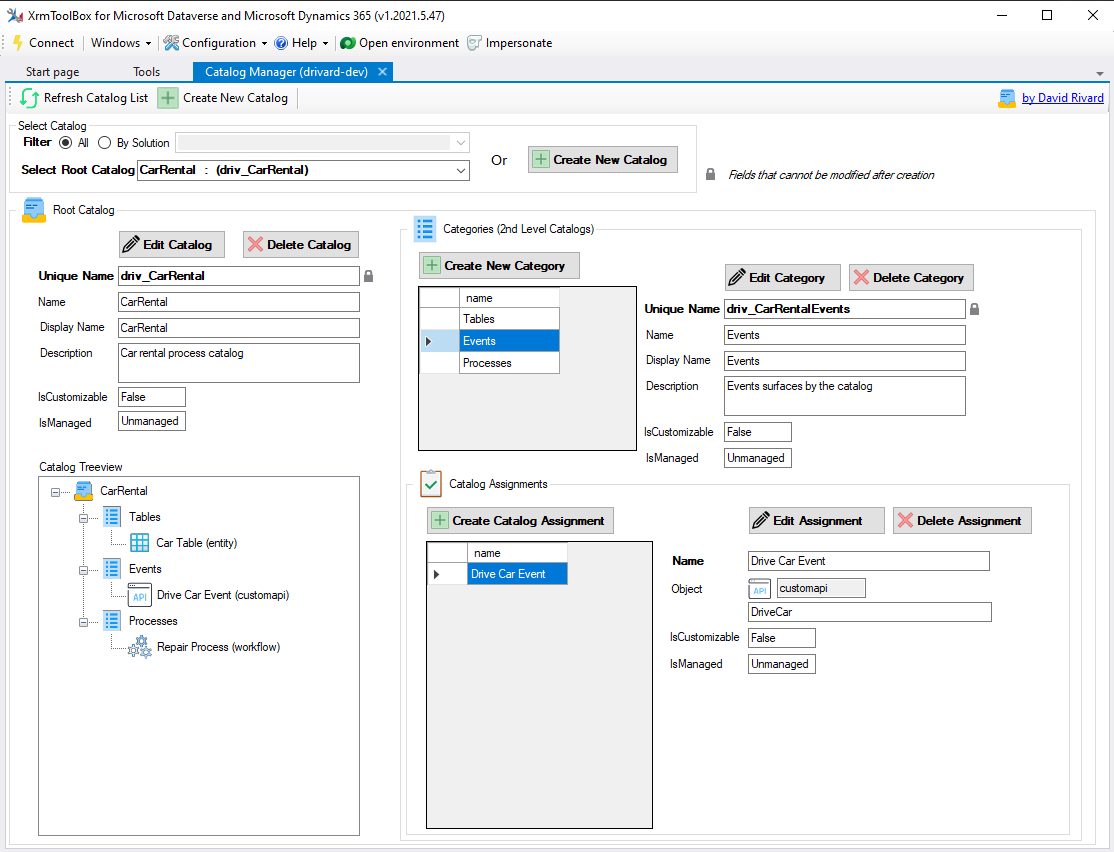Click the lock icon beside root Unique Name
Screen dimensions: 1114x852
[368, 276]
